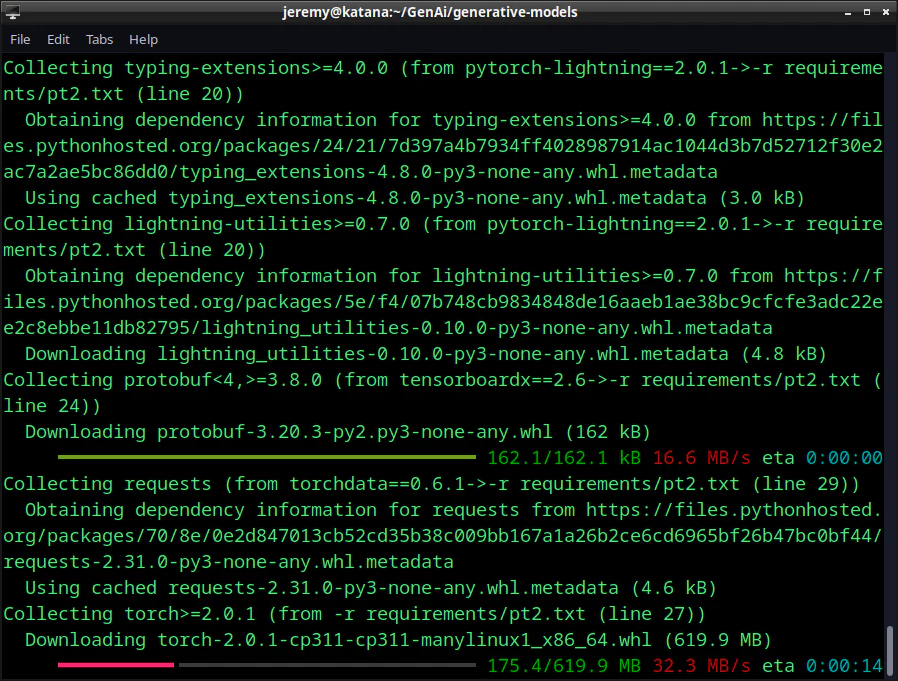Click 'Collecting lightning-utilities>=0.7.0' line
Viewport: 898px width, 681px height.
point(443,224)
